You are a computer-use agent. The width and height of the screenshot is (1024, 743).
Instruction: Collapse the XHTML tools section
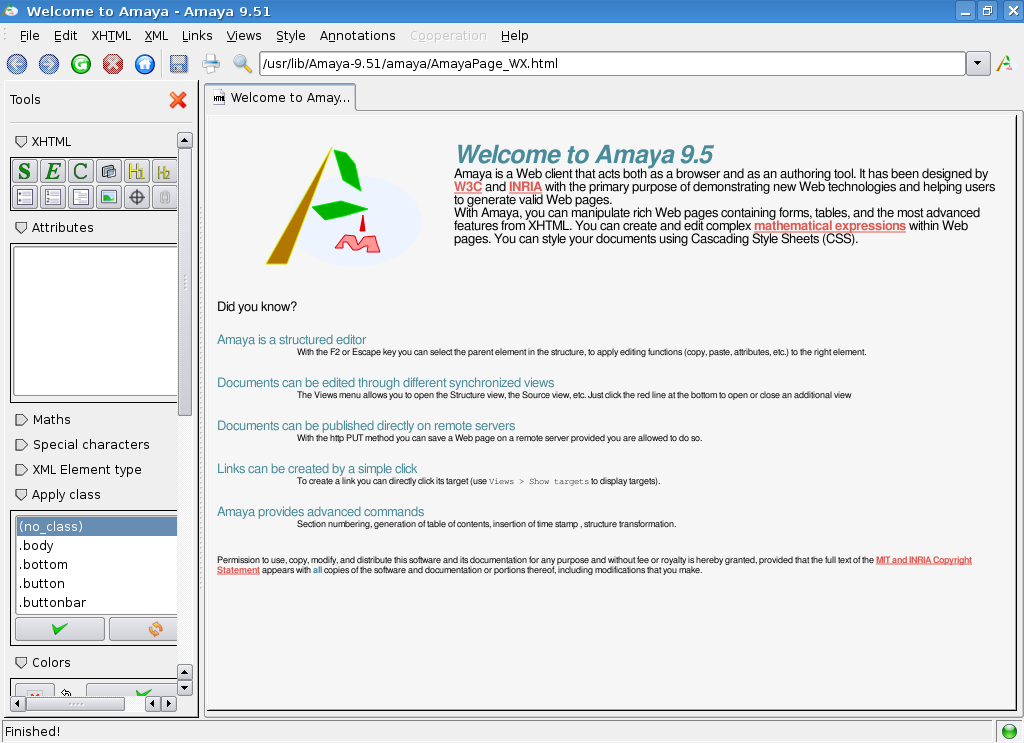(21, 142)
